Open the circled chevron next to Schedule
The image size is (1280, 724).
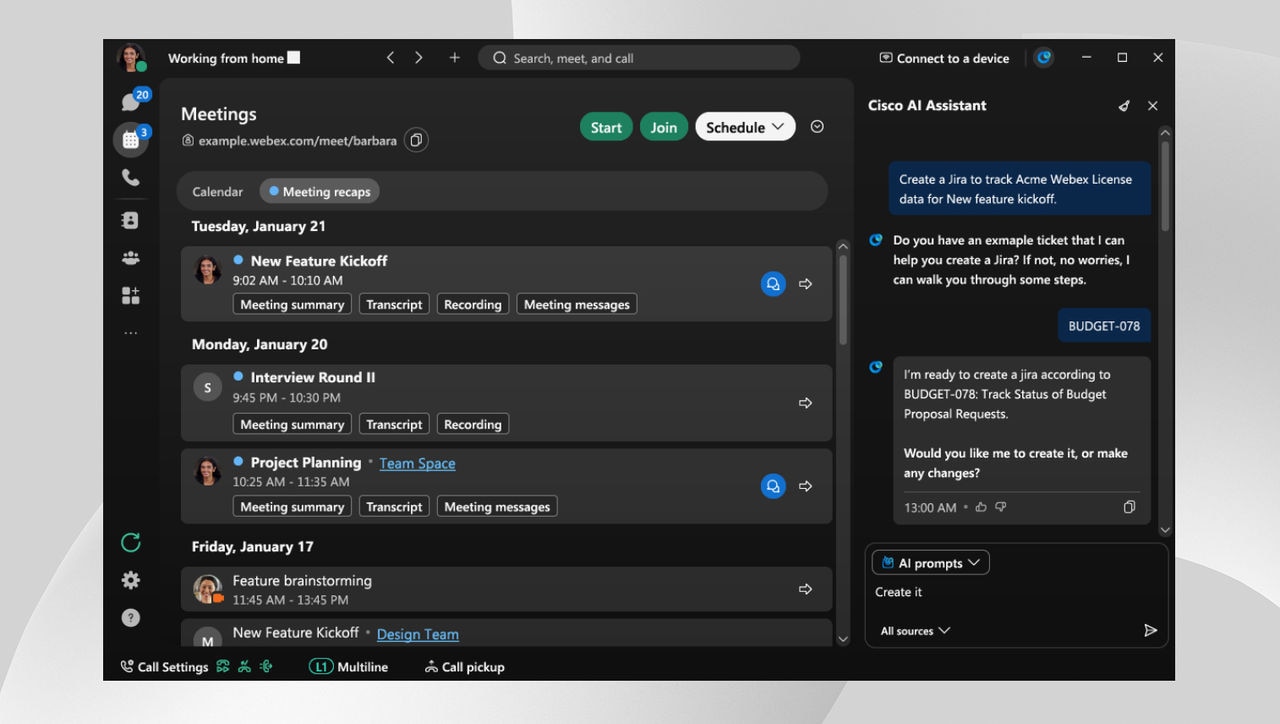pos(817,127)
